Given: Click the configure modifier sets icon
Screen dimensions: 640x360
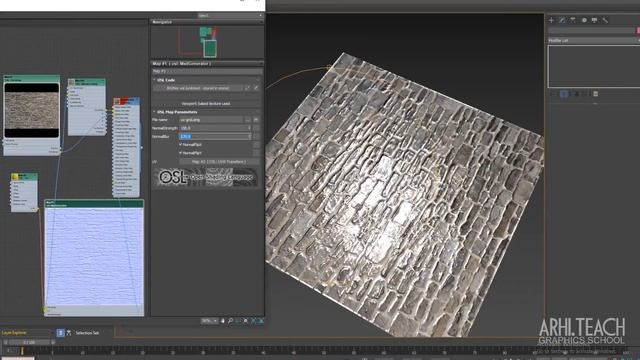Looking at the screenshot, I should pyautogui.click(x=596, y=94).
